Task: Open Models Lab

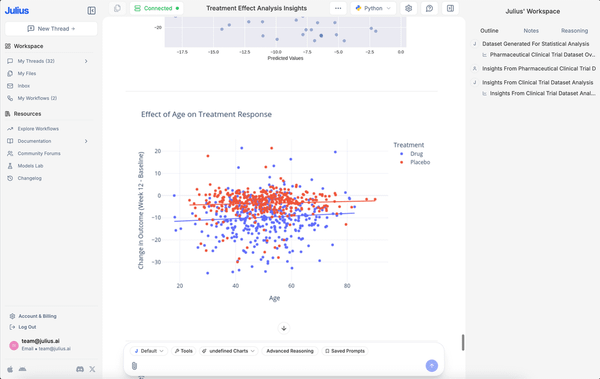Action: (x=30, y=166)
